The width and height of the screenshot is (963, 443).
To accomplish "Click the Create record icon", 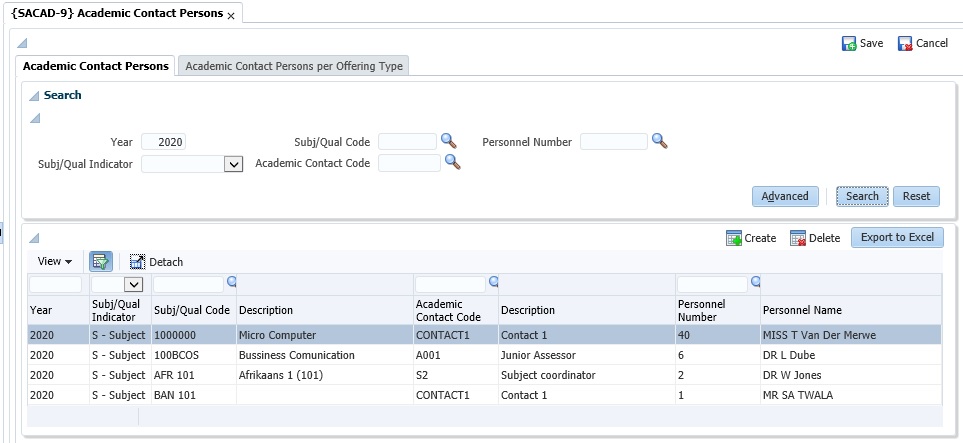I will pyautogui.click(x=734, y=238).
